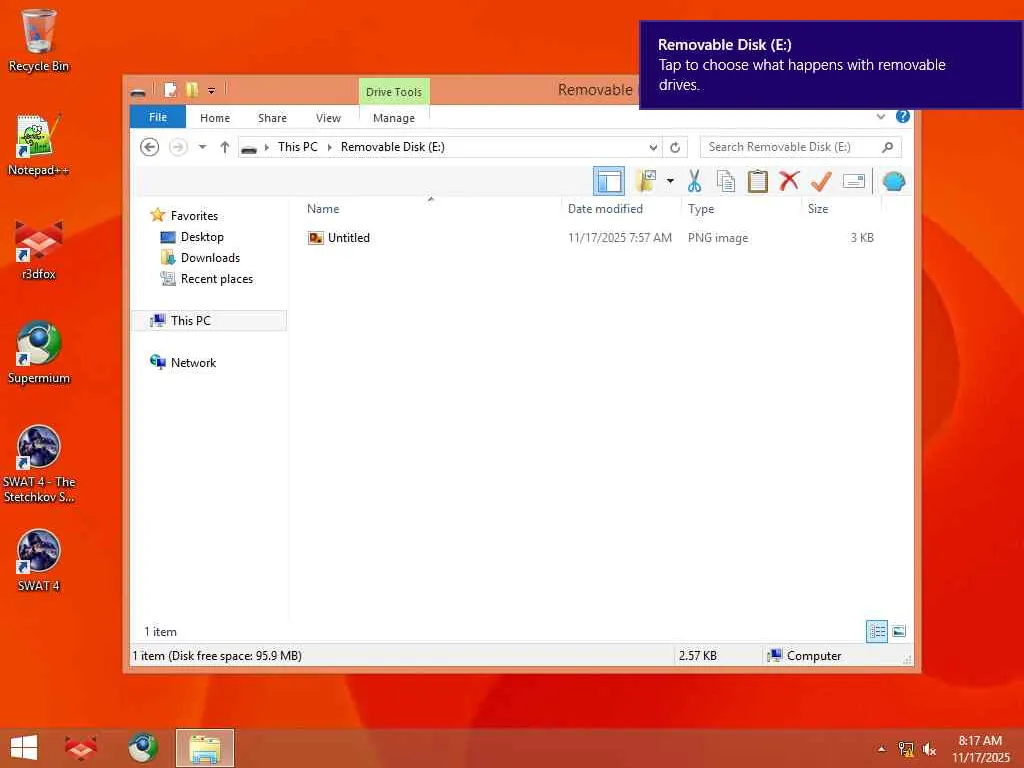
Task: Open the Home ribbon tab
Action: (x=215, y=118)
